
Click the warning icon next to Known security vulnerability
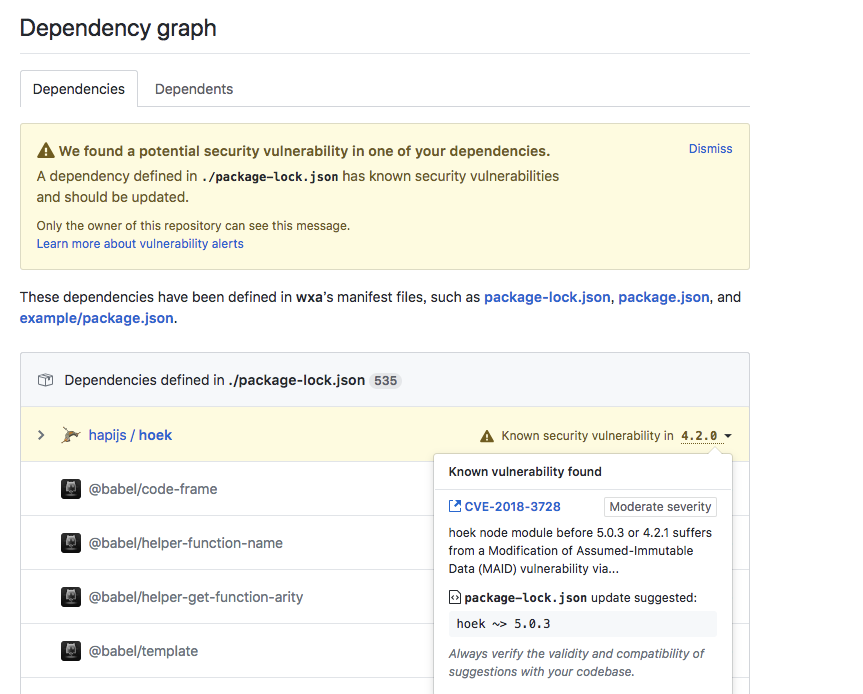point(487,435)
